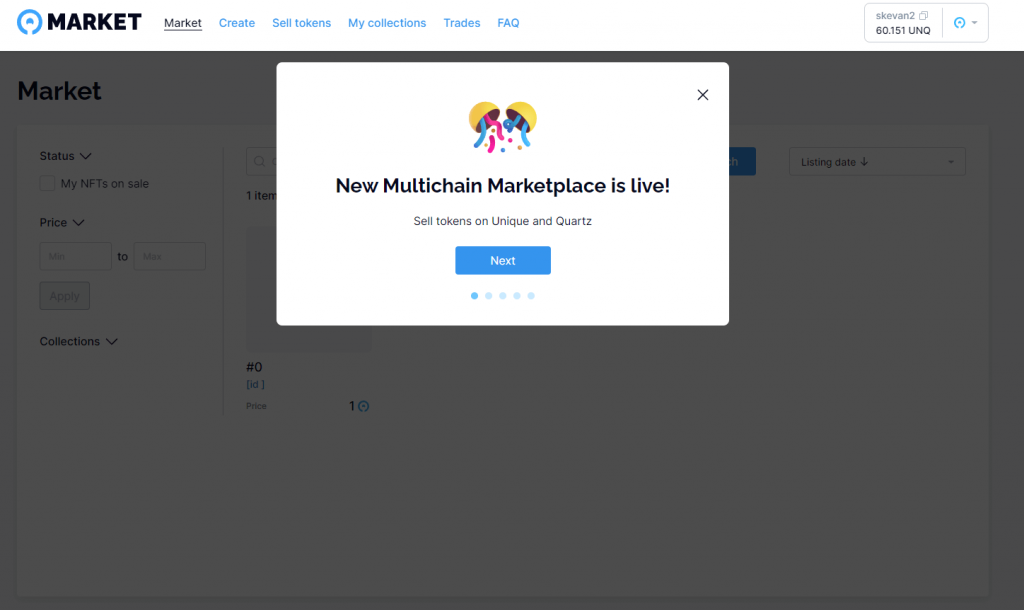The image size is (1024, 610).
Task: Open the Trades tab
Action: [x=462, y=23]
